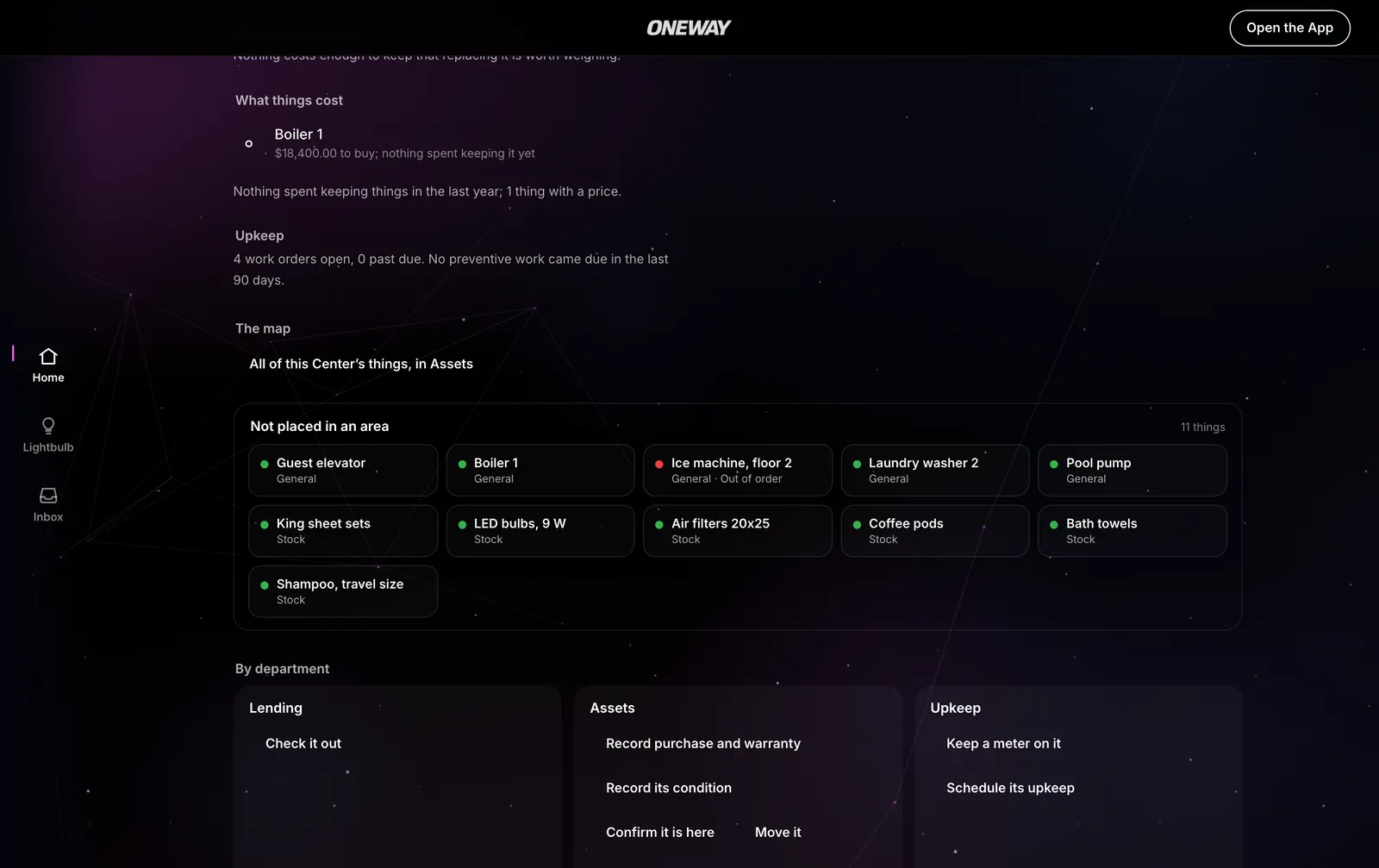Click the Open the App button
Image resolution: width=1379 pixels, height=868 pixels.
(1289, 28)
